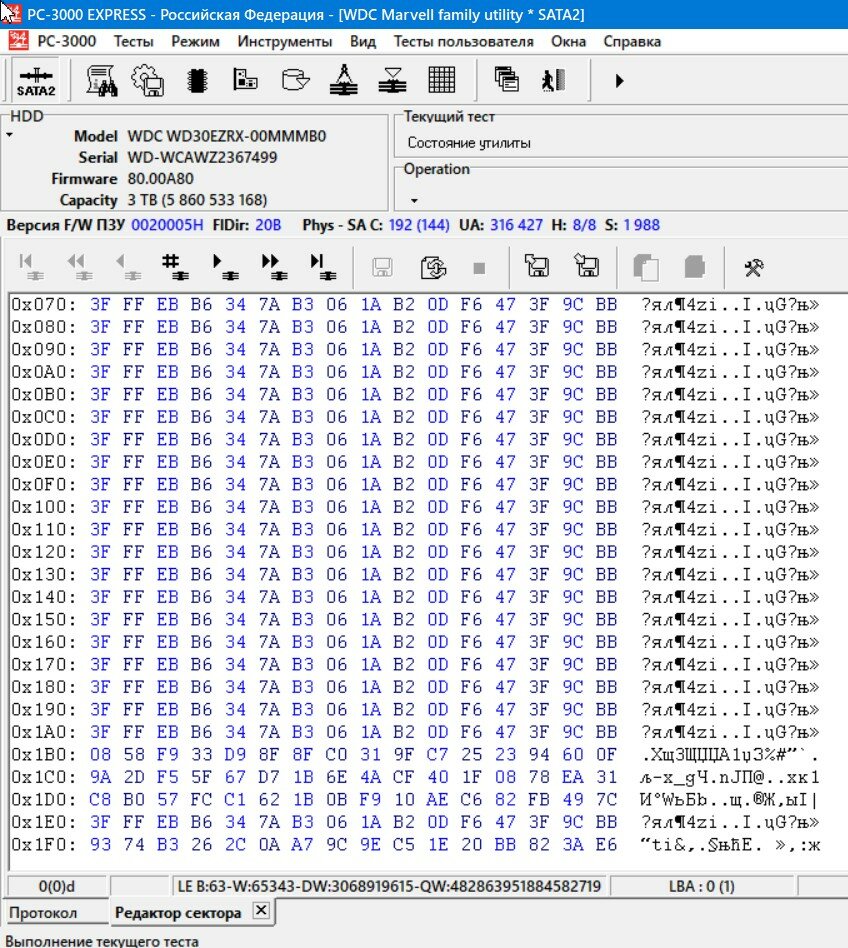Open the hammer and wrench settings icon
This screenshot has height=948, width=848.
pyautogui.click(x=754, y=267)
